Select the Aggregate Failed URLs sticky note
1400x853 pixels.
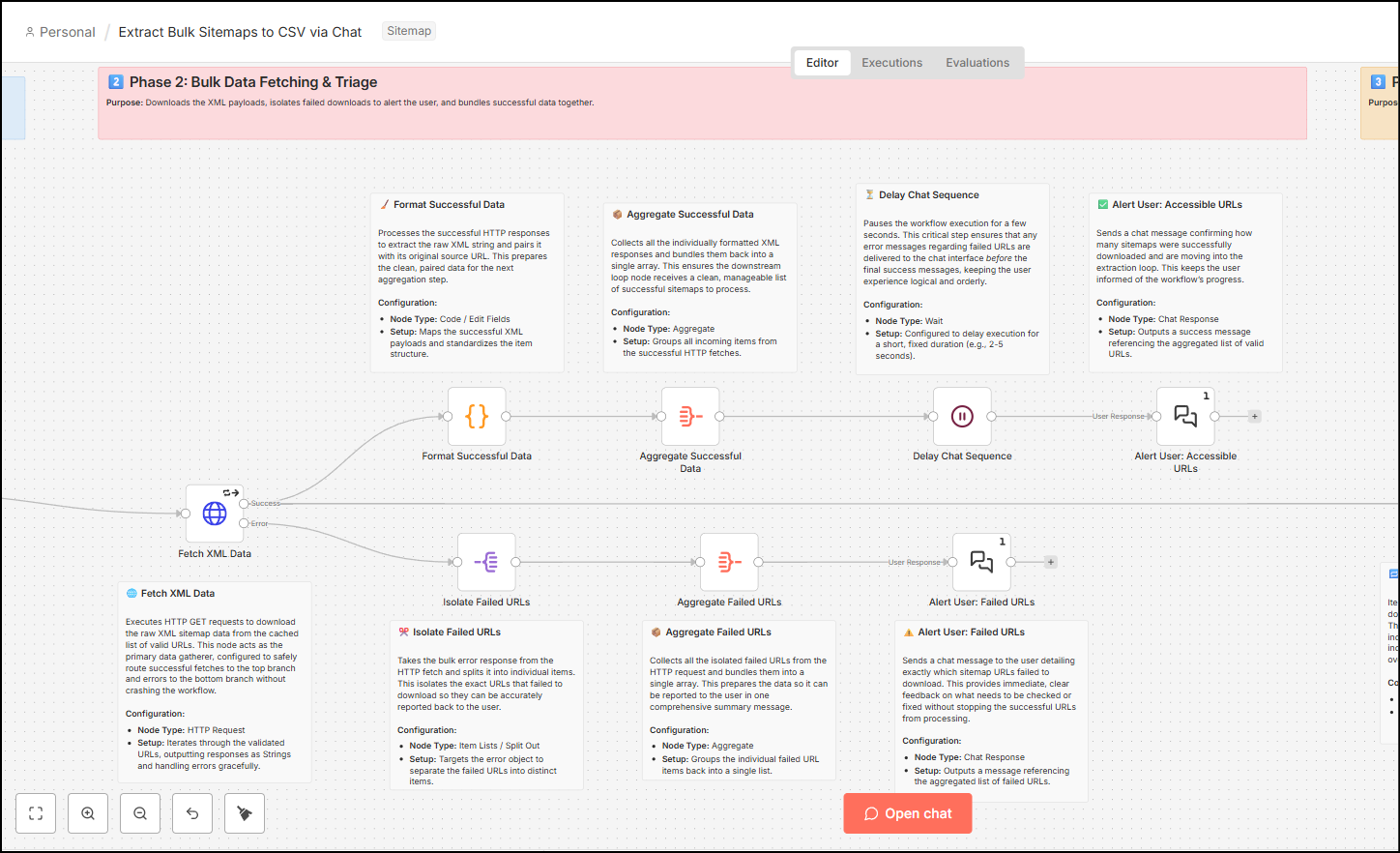(739, 700)
